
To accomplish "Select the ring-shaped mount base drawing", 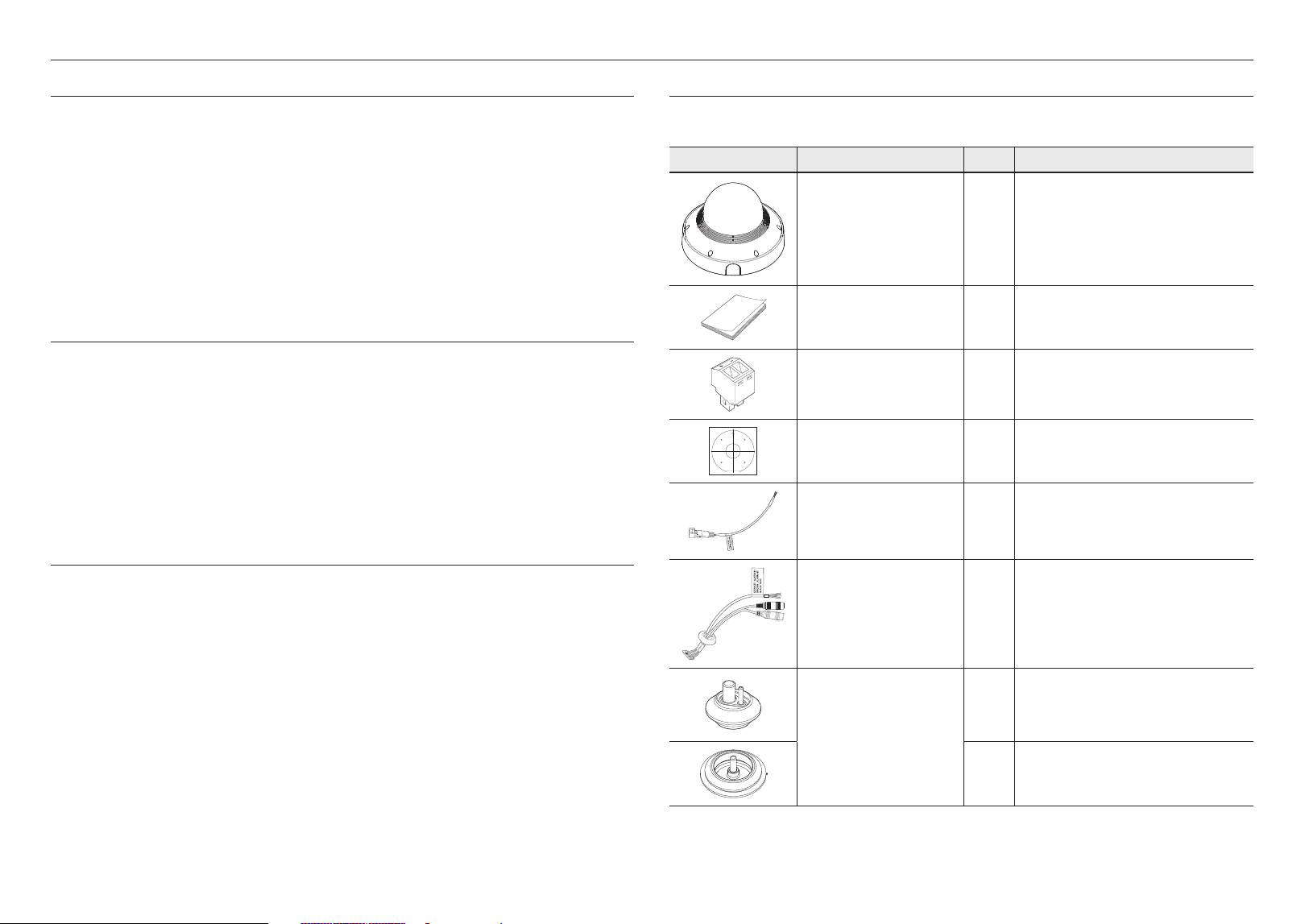I will [x=732, y=774].
